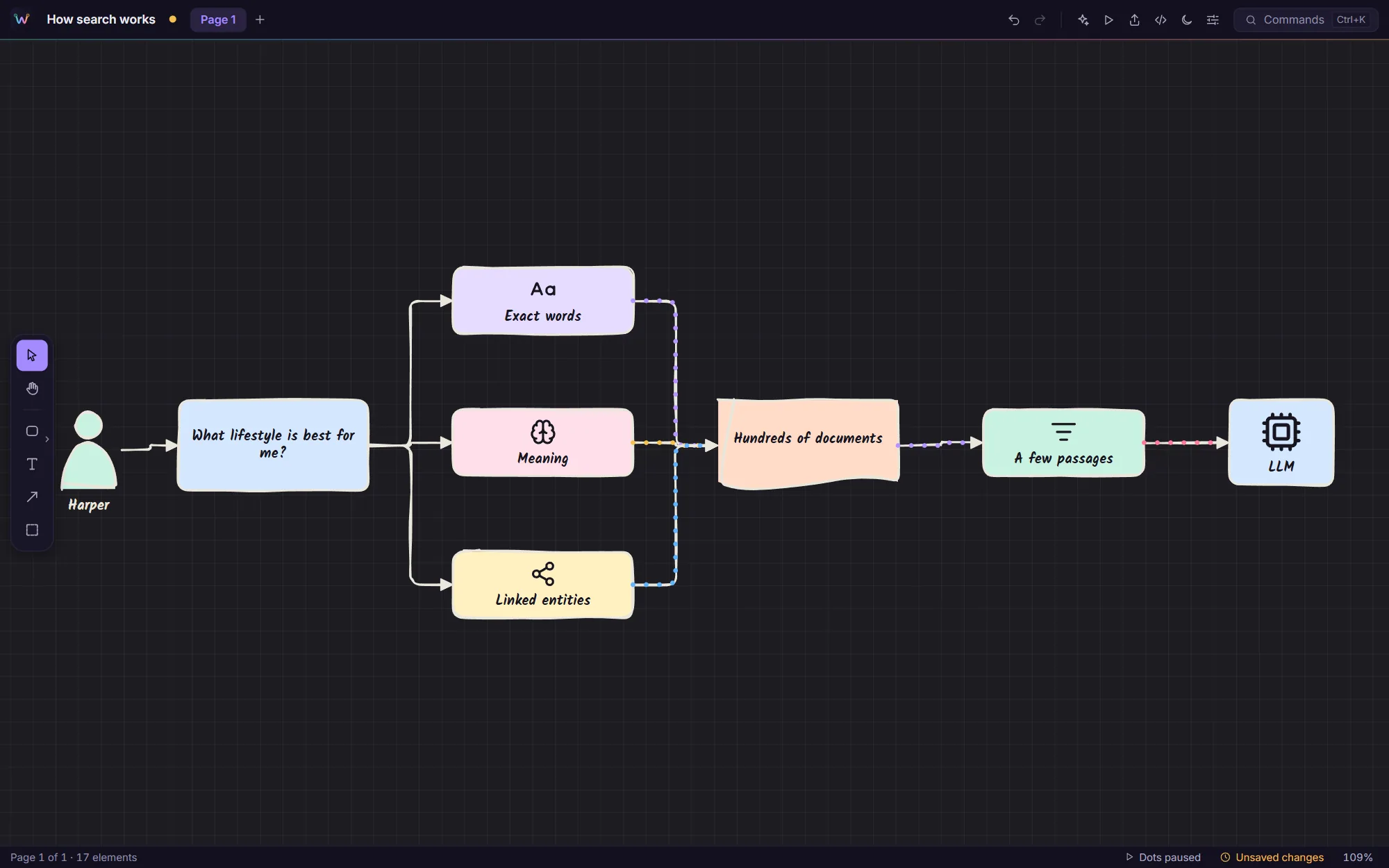Expand the shape tool options chevron
The image size is (1389, 868).
pyautogui.click(x=47, y=439)
